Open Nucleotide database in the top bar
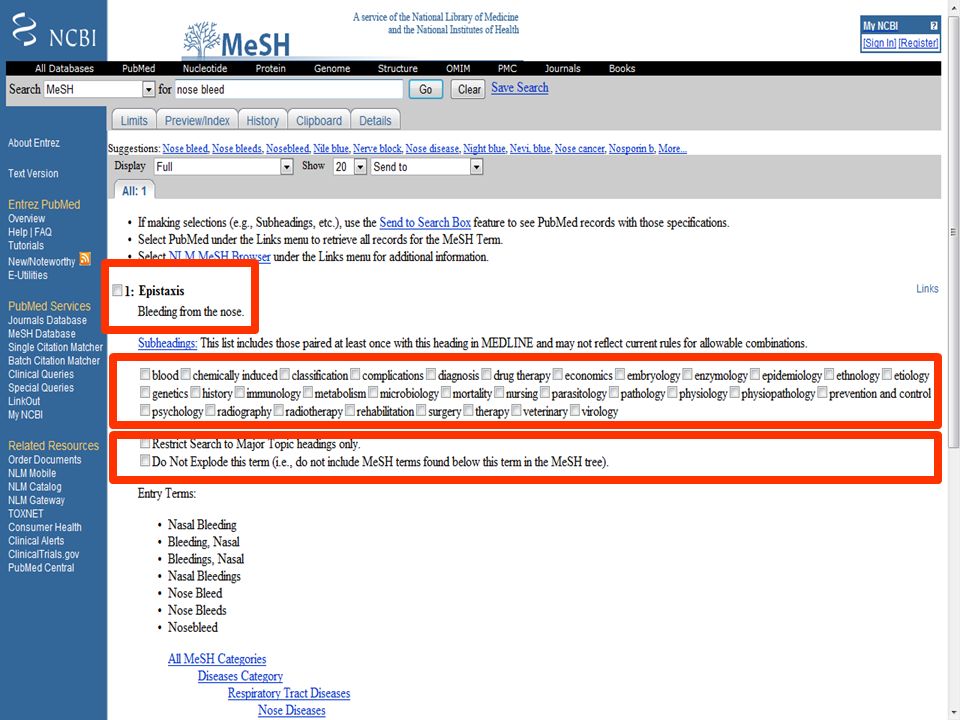960x720 pixels. [204, 69]
